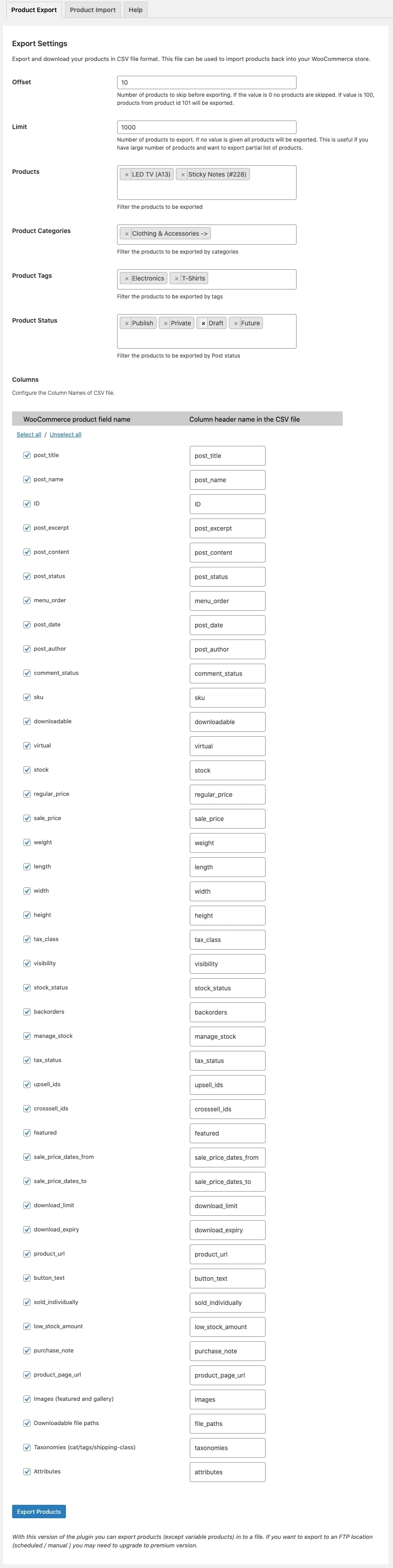The width and height of the screenshot is (393, 1568).
Task: Open the Help tab
Action: [135, 10]
